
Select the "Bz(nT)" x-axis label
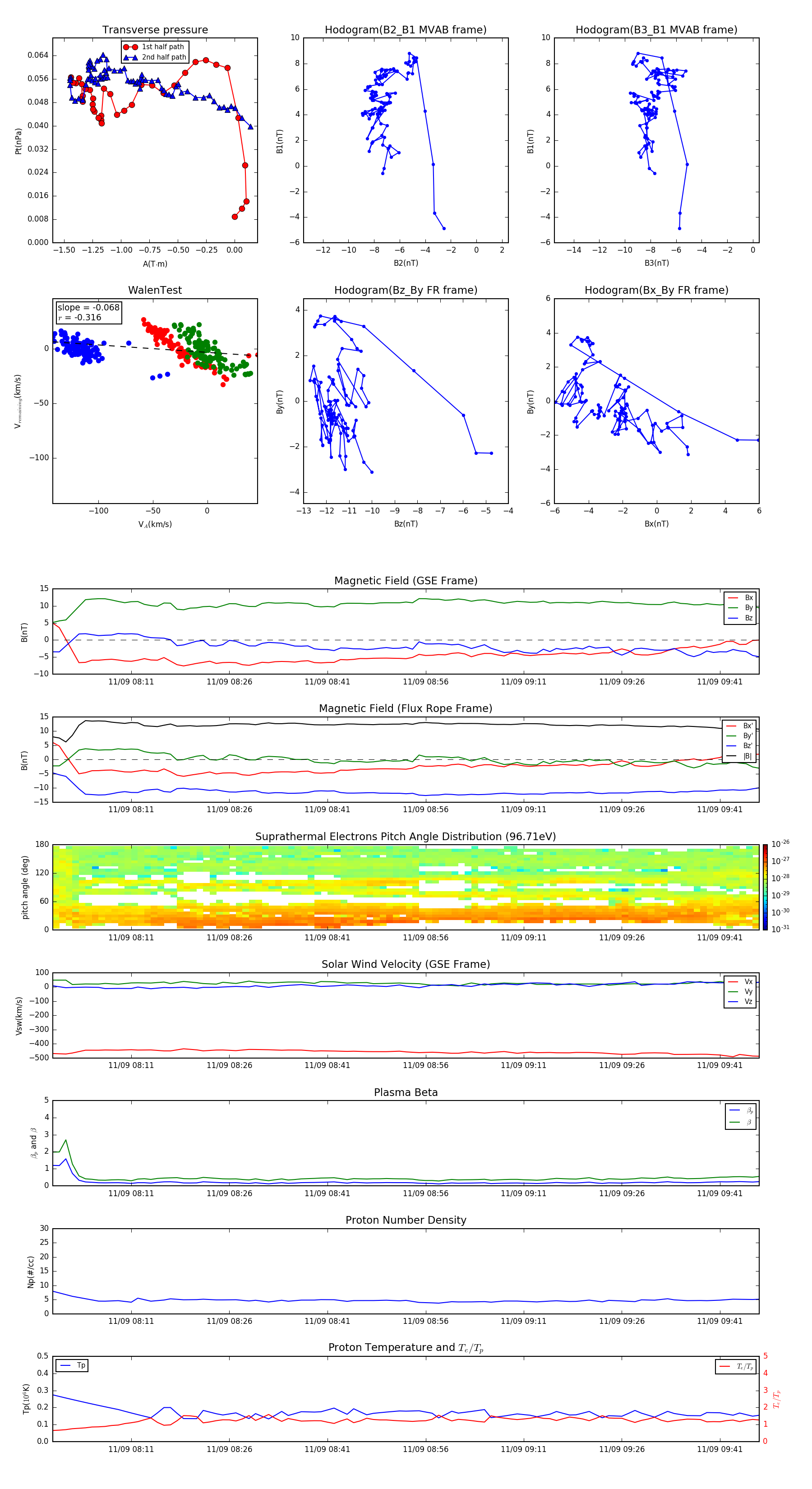(406, 524)
